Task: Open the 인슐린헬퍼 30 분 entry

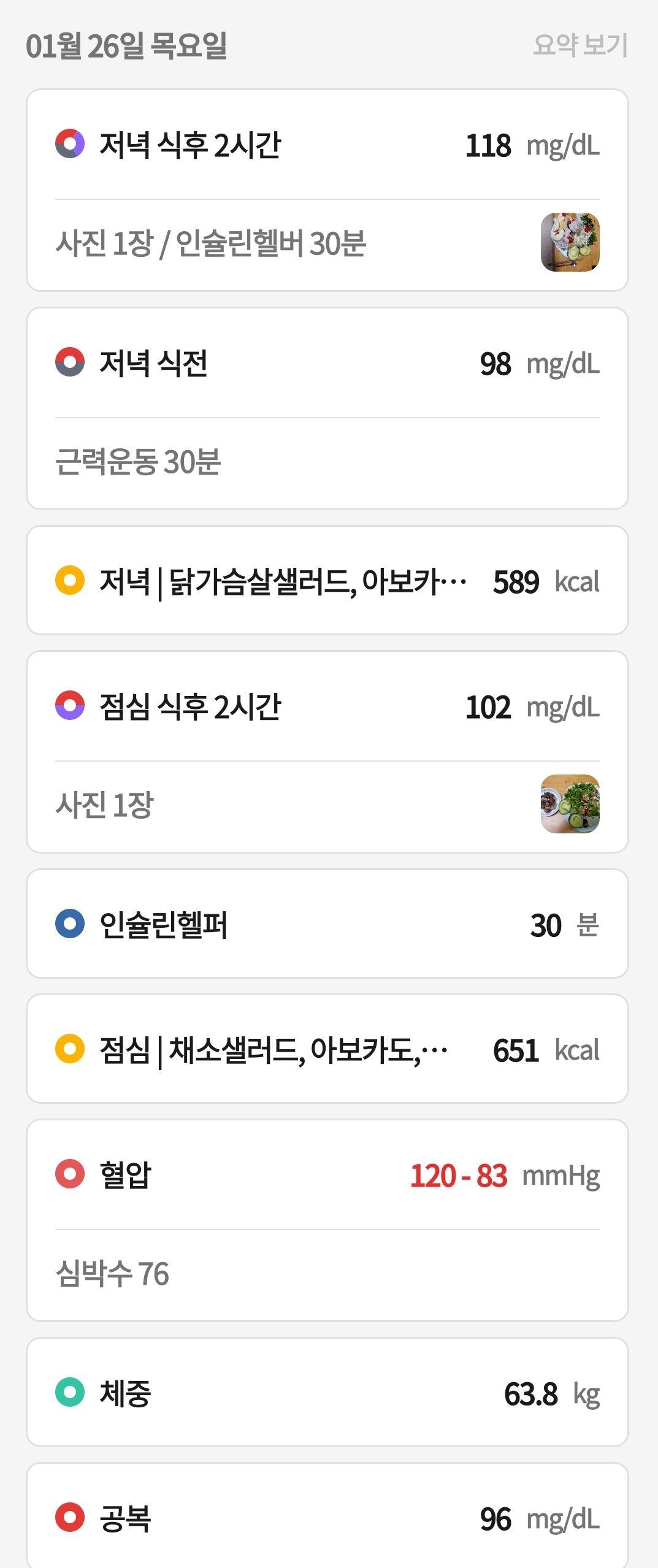Action: click(x=327, y=924)
